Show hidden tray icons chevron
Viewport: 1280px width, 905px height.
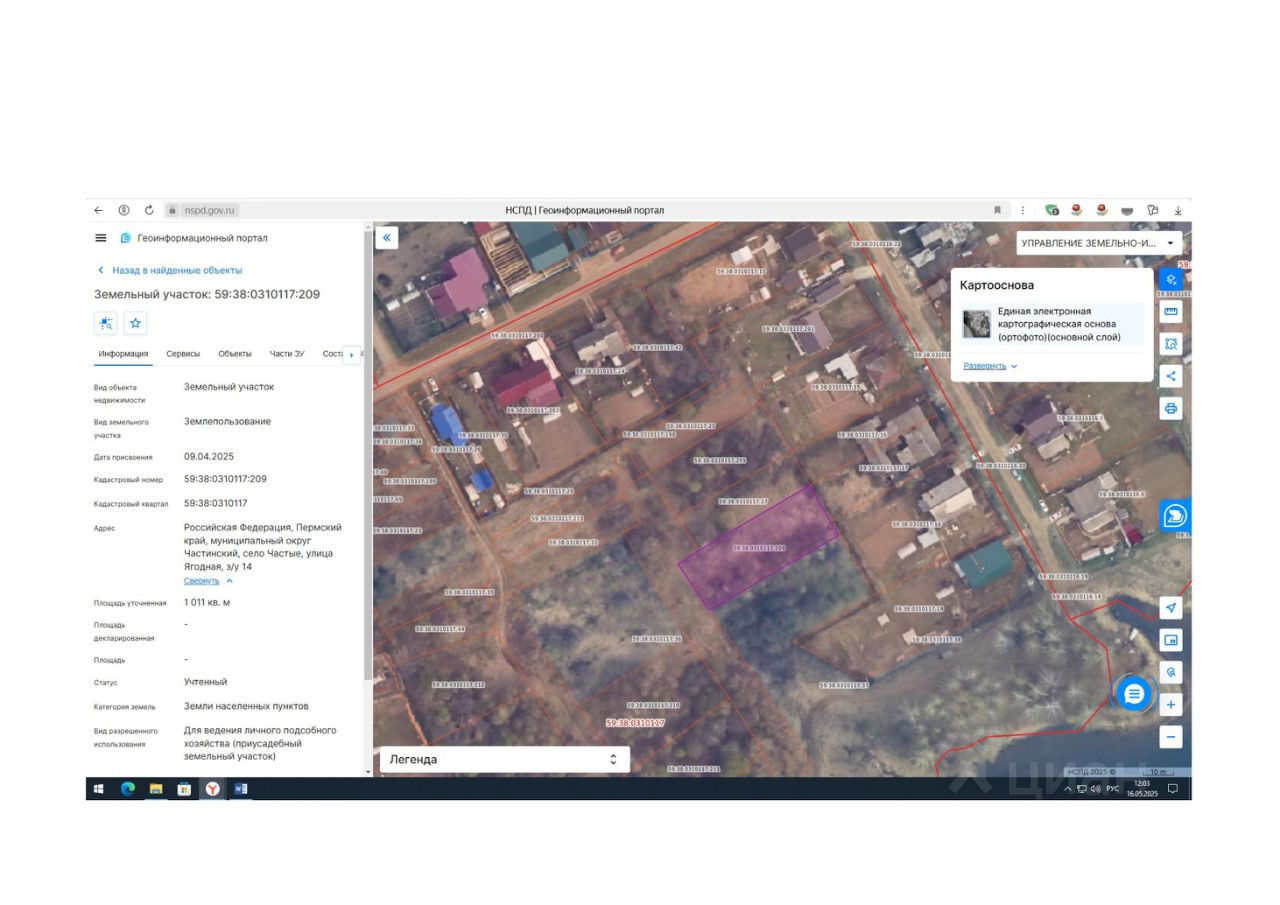1068,789
